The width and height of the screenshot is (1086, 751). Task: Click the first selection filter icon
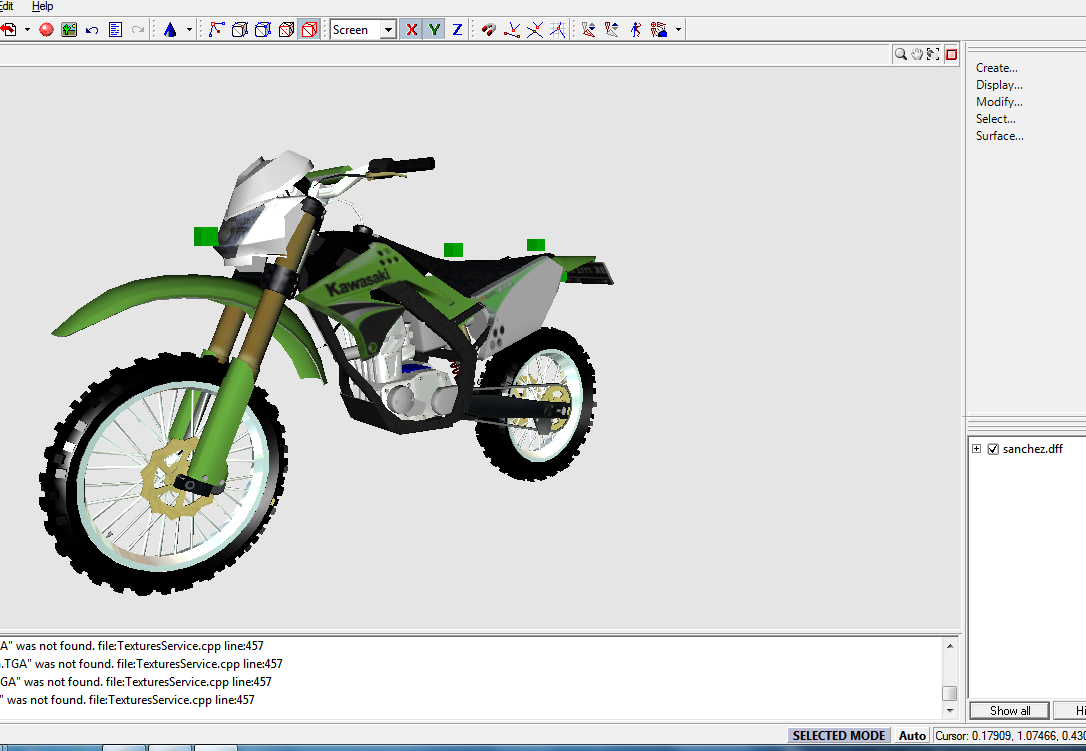(589, 30)
